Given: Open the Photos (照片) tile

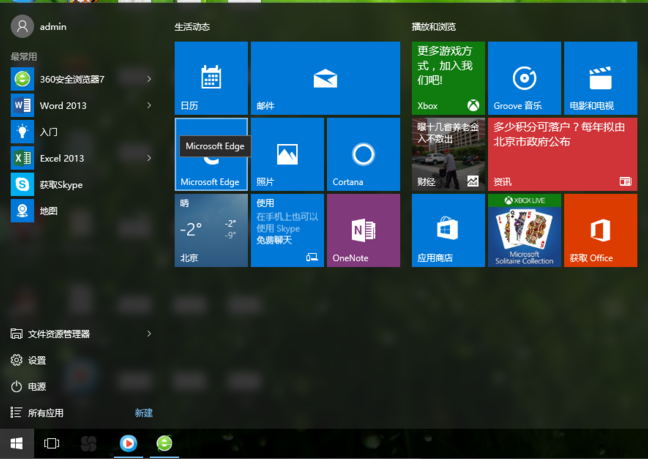Looking at the screenshot, I should coord(287,154).
